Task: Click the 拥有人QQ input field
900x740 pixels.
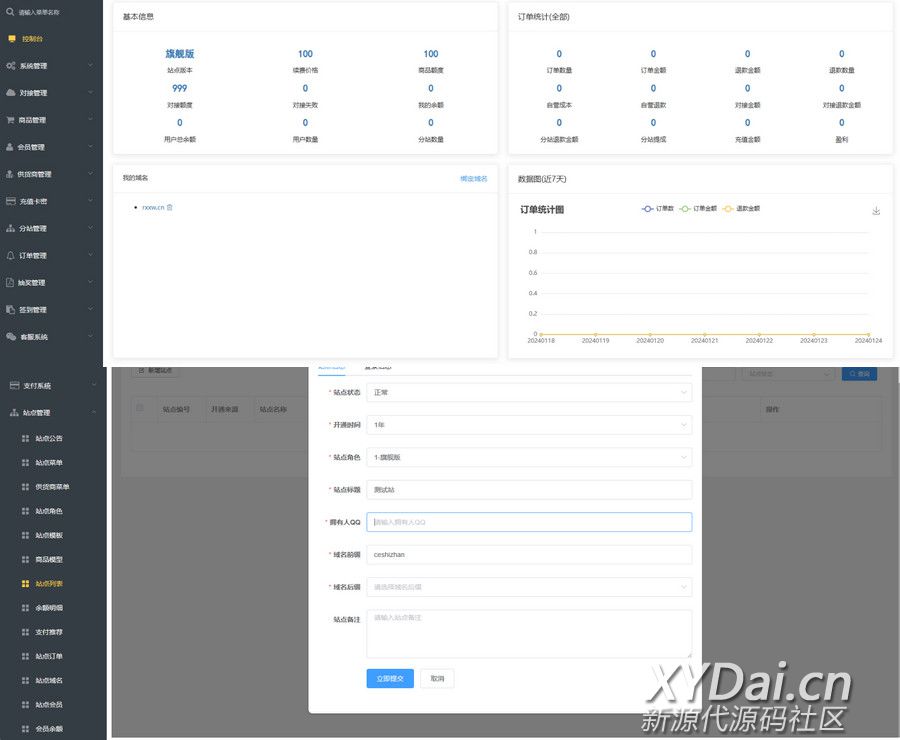Action: (x=529, y=522)
